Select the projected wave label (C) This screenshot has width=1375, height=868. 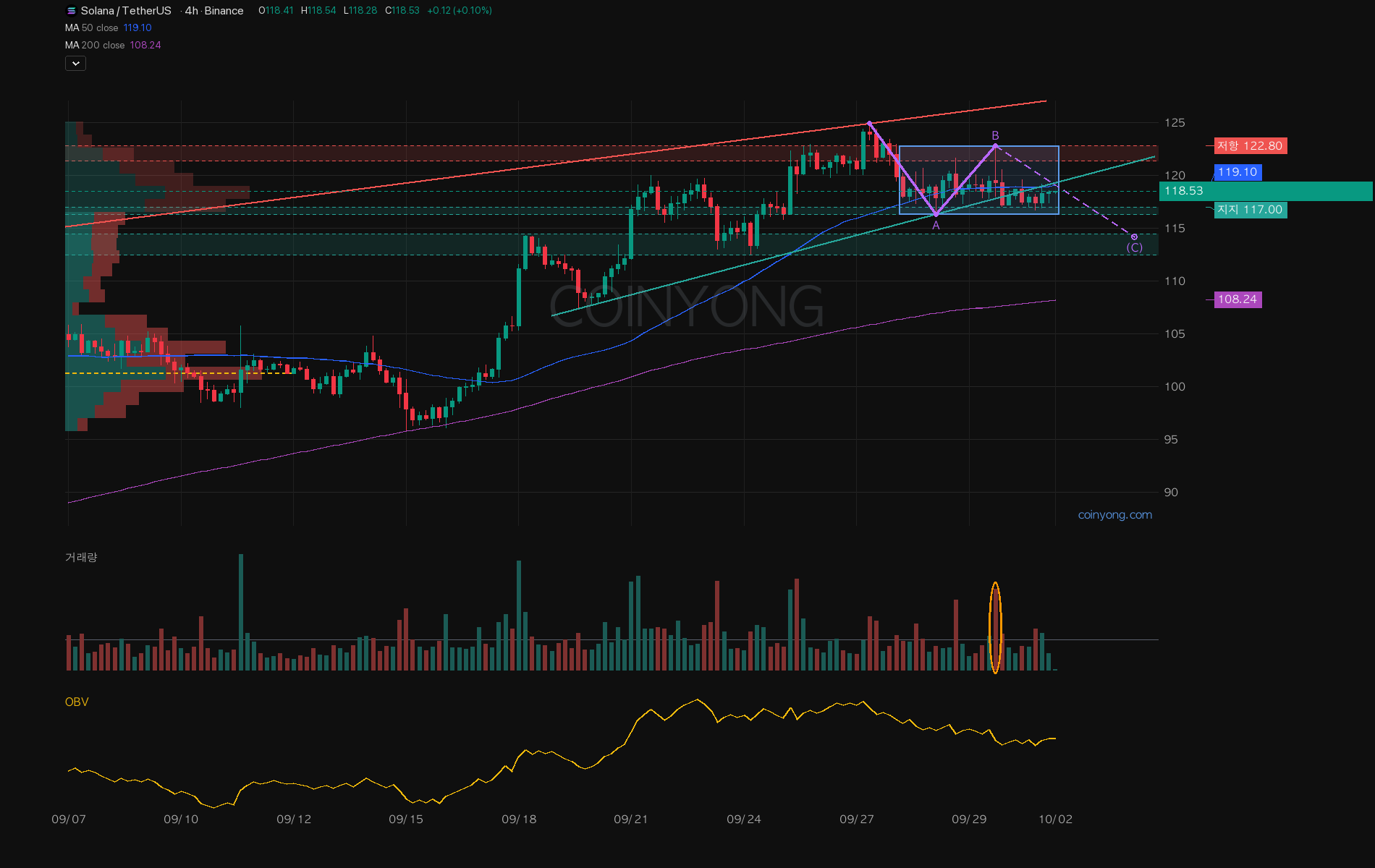(x=1134, y=247)
